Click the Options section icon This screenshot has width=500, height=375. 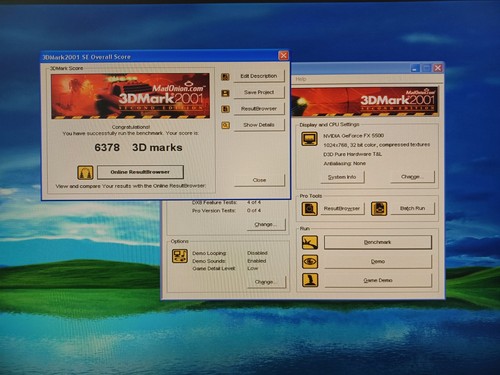point(180,256)
